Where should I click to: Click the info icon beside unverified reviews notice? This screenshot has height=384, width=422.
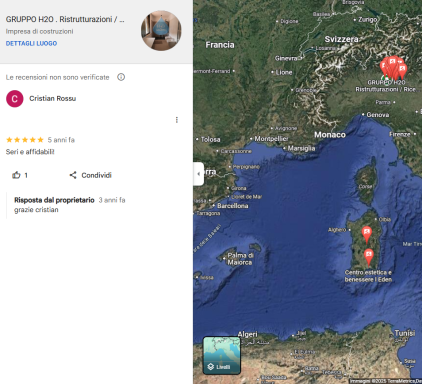pyautogui.click(x=121, y=77)
